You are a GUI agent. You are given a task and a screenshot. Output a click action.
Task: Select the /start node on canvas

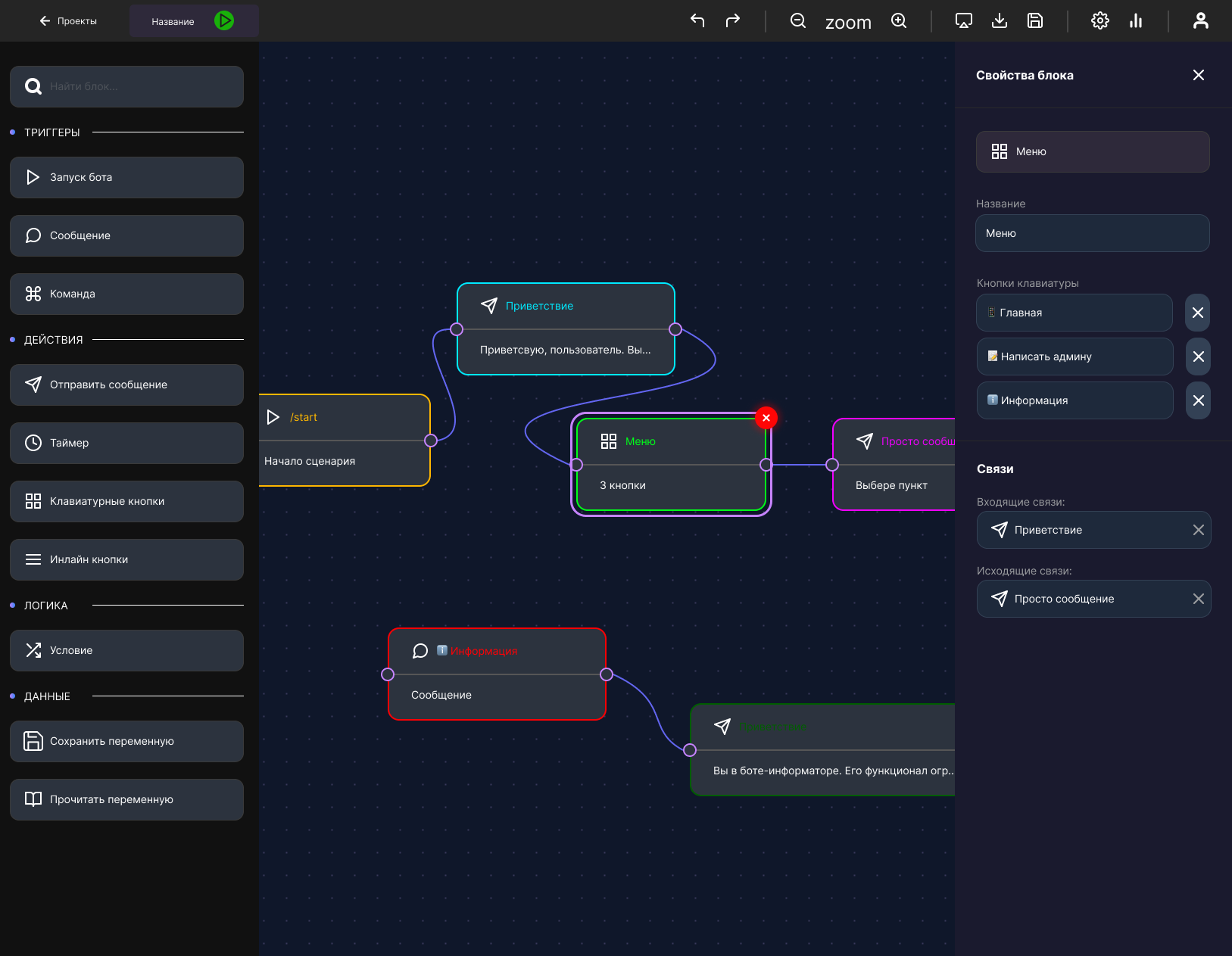(x=345, y=440)
